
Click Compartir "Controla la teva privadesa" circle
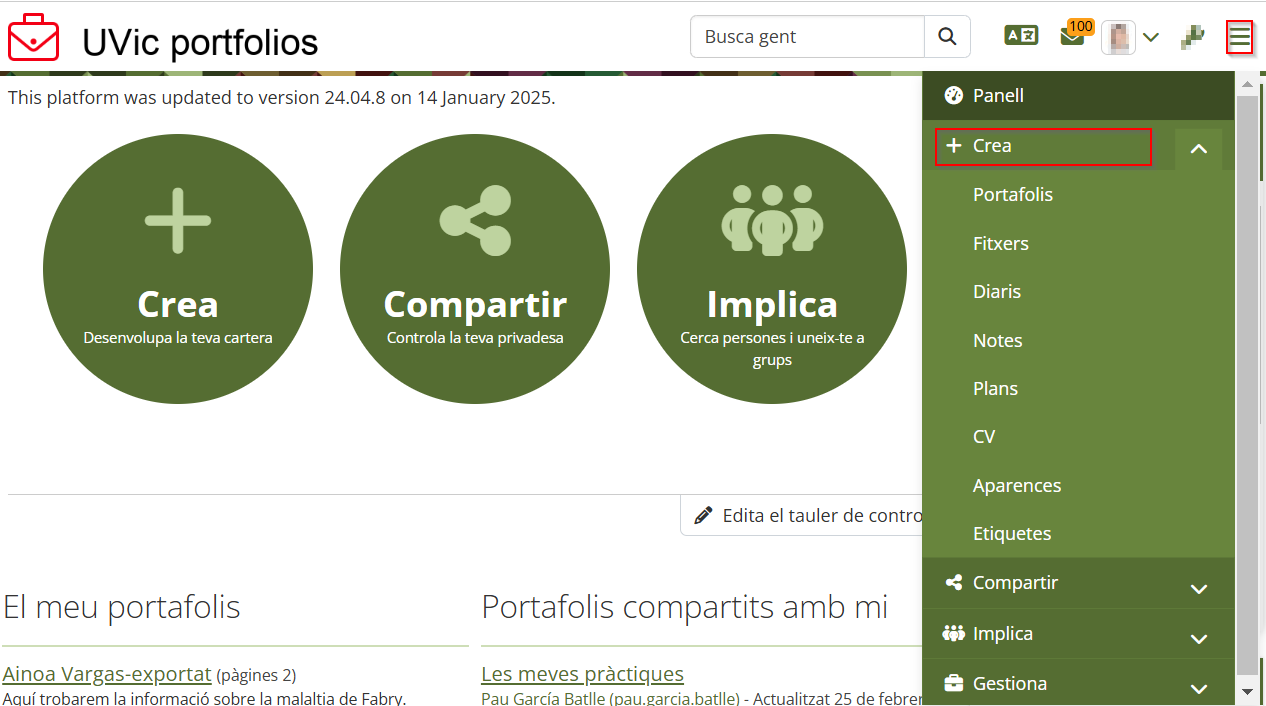tap(475, 269)
